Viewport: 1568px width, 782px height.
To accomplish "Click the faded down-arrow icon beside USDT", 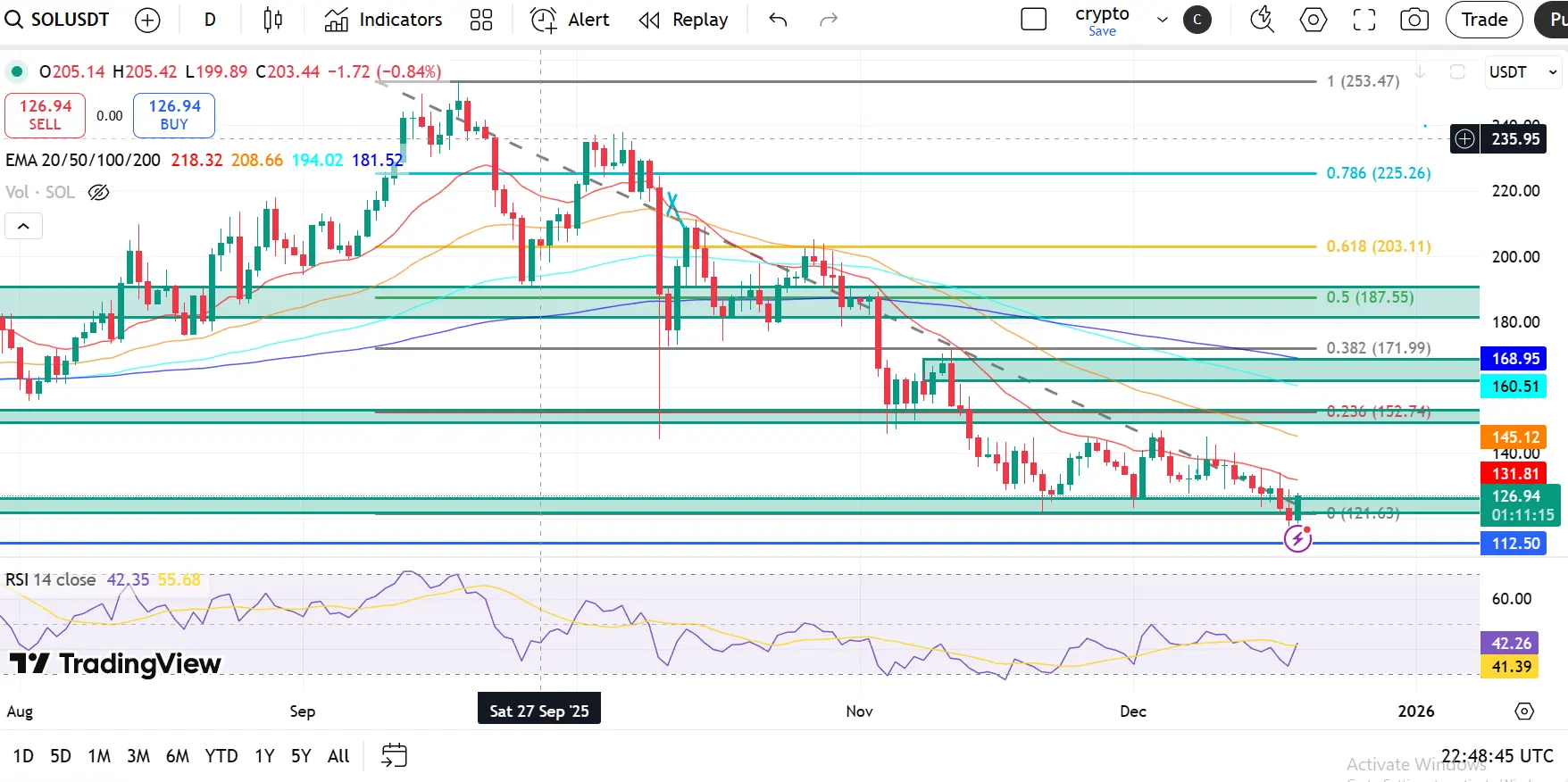I will pyautogui.click(x=1420, y=72).
